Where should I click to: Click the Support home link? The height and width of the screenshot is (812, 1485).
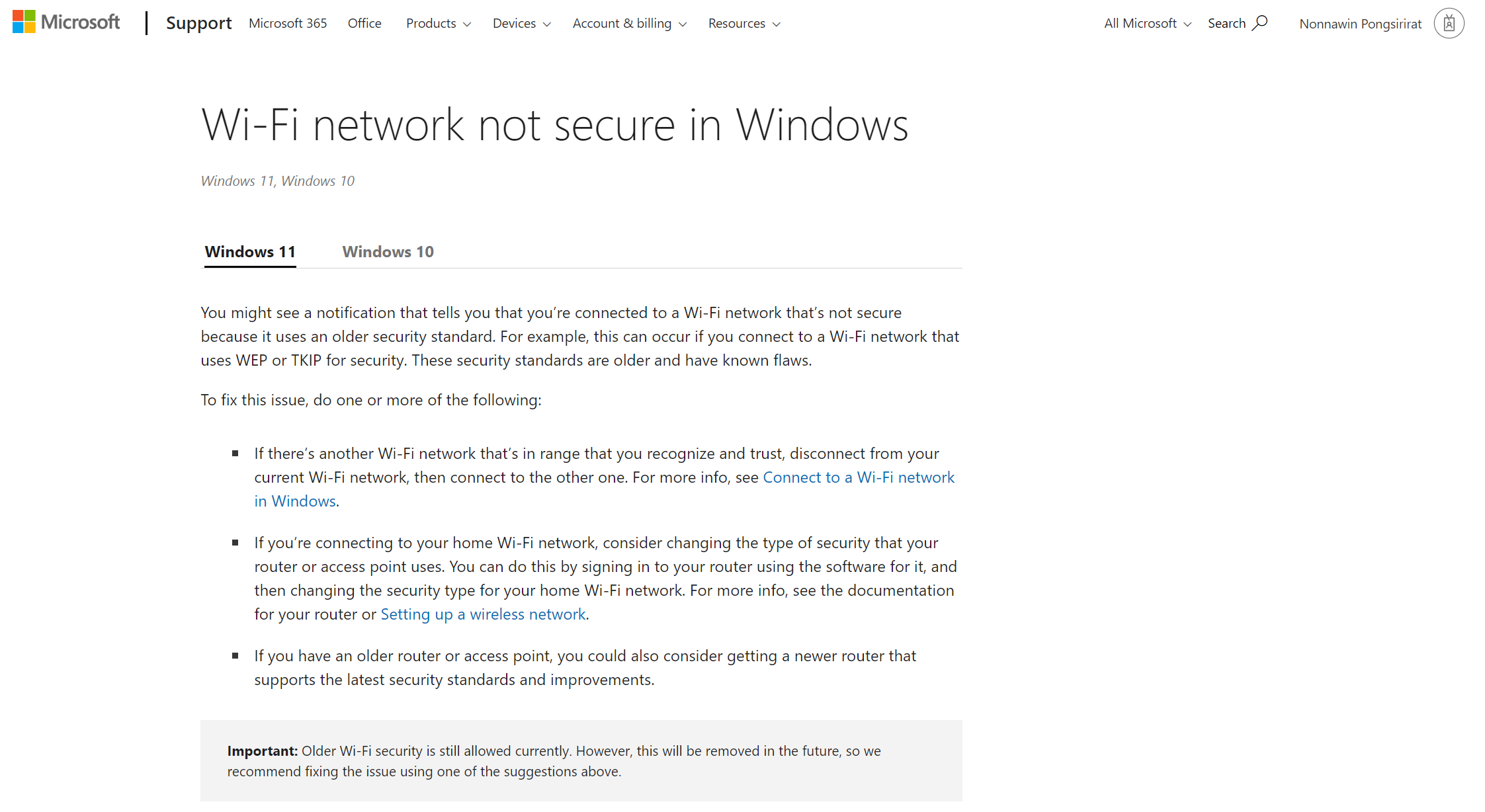pyautogui.click(x=198, y=24)
